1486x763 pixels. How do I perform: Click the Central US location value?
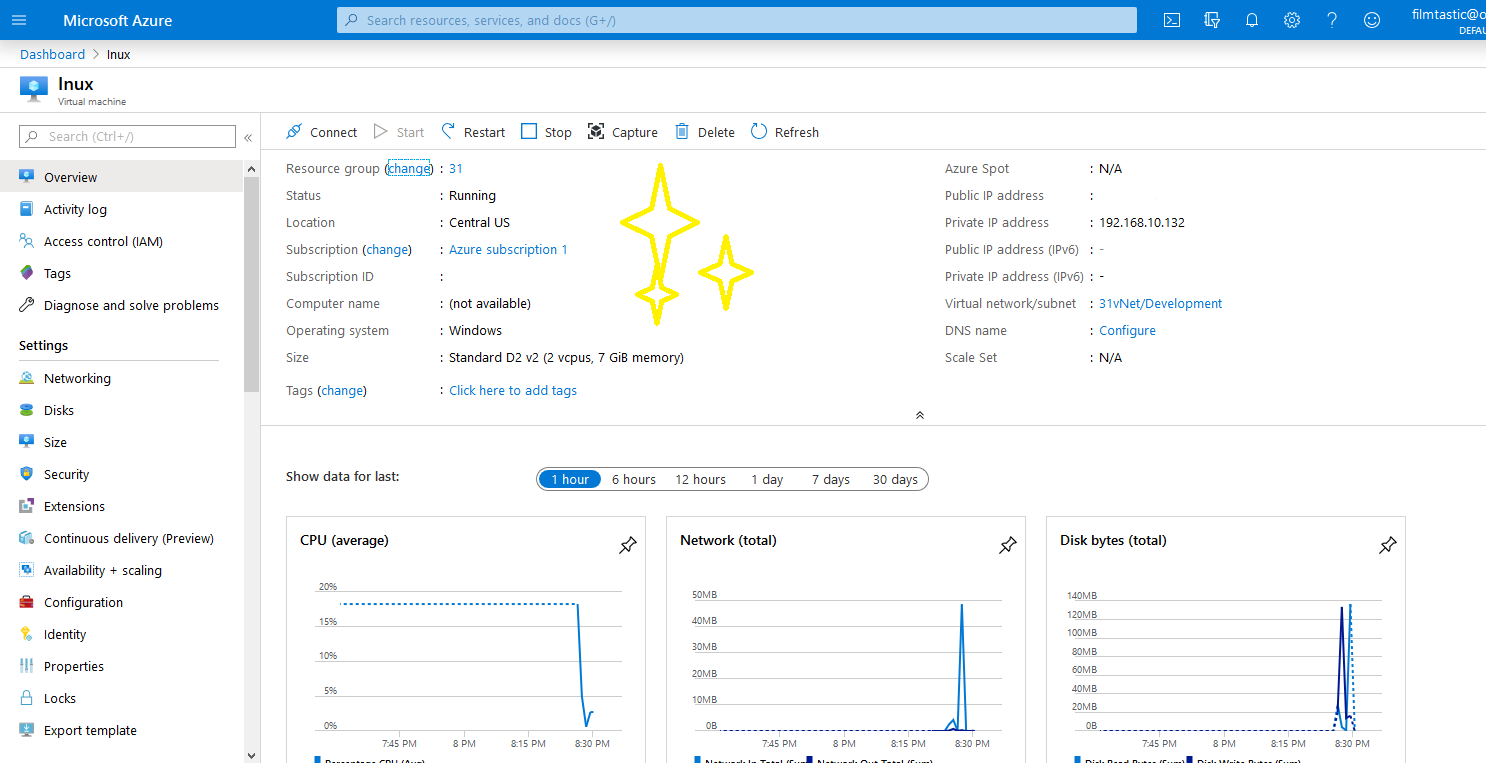(479, 222)
